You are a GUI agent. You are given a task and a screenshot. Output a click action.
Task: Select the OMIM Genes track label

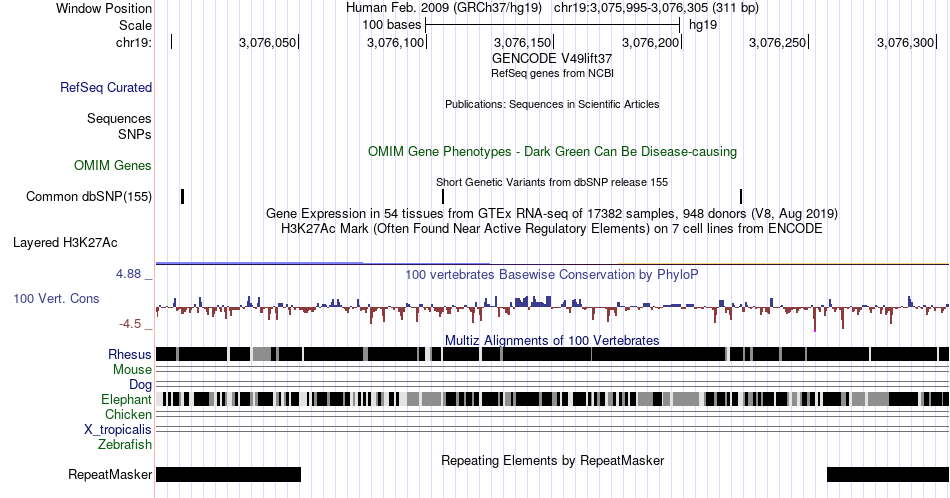[x=113, y=165]
